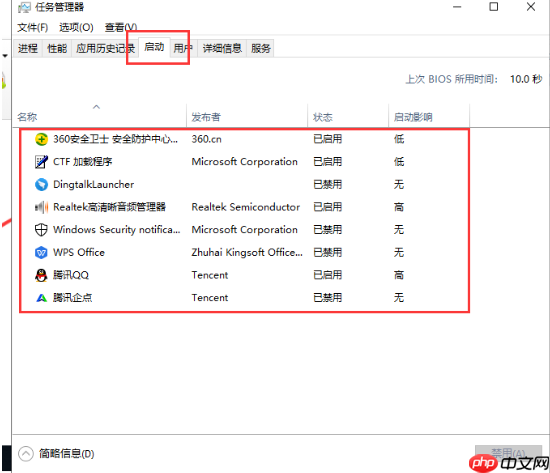The height and width of the screenshot is (473, 550).
Task: Click Zhuhai Kingsoft Office publisher cell
Action: tap(247, 252)
